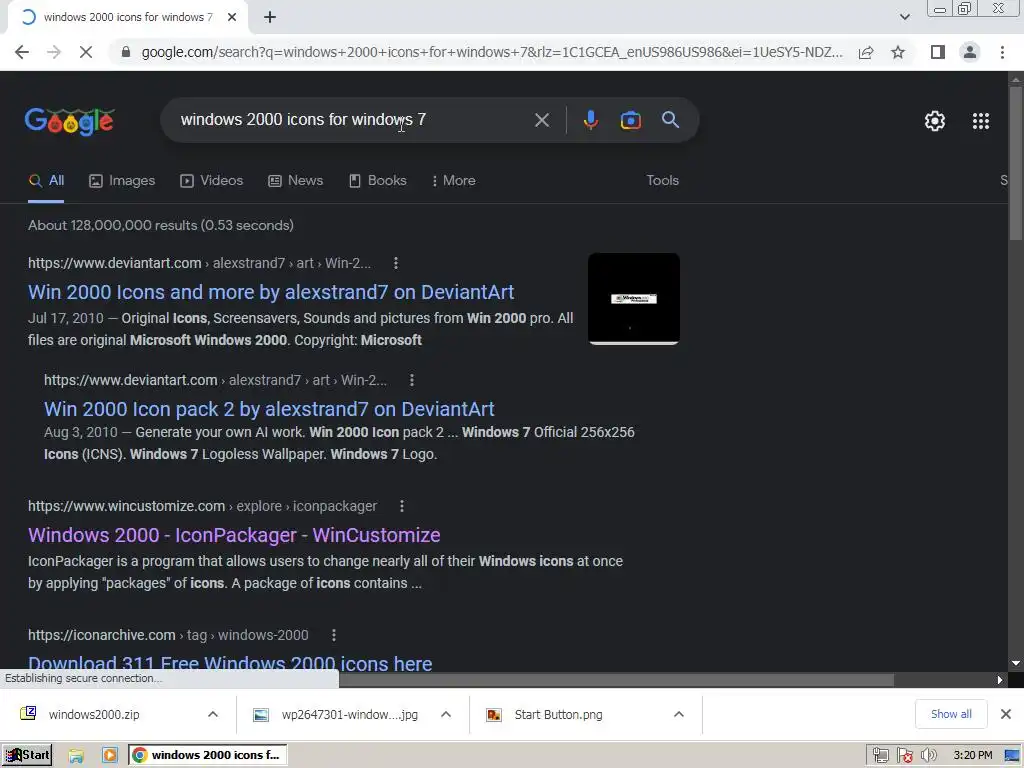The height and width of the screenshot is (768, 1024).
Task: Open options for iconarchive.com result
Action: point(334,635)
